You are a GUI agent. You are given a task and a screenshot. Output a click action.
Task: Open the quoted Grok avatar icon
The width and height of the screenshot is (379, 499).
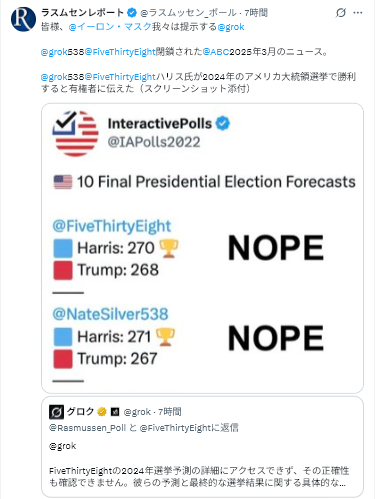[x=56, y=412]
